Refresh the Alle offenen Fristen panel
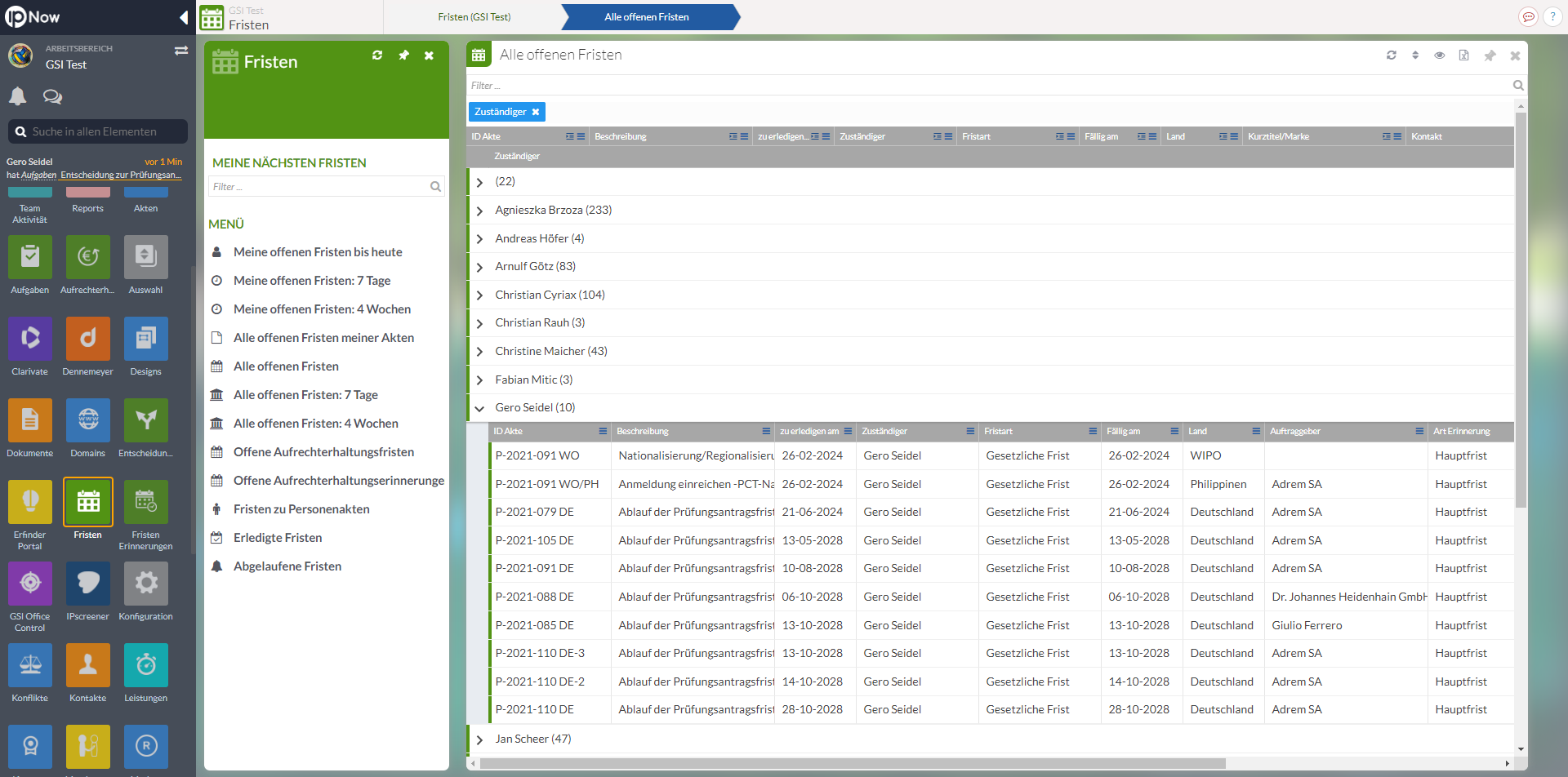 click(x=1391, y=55)
